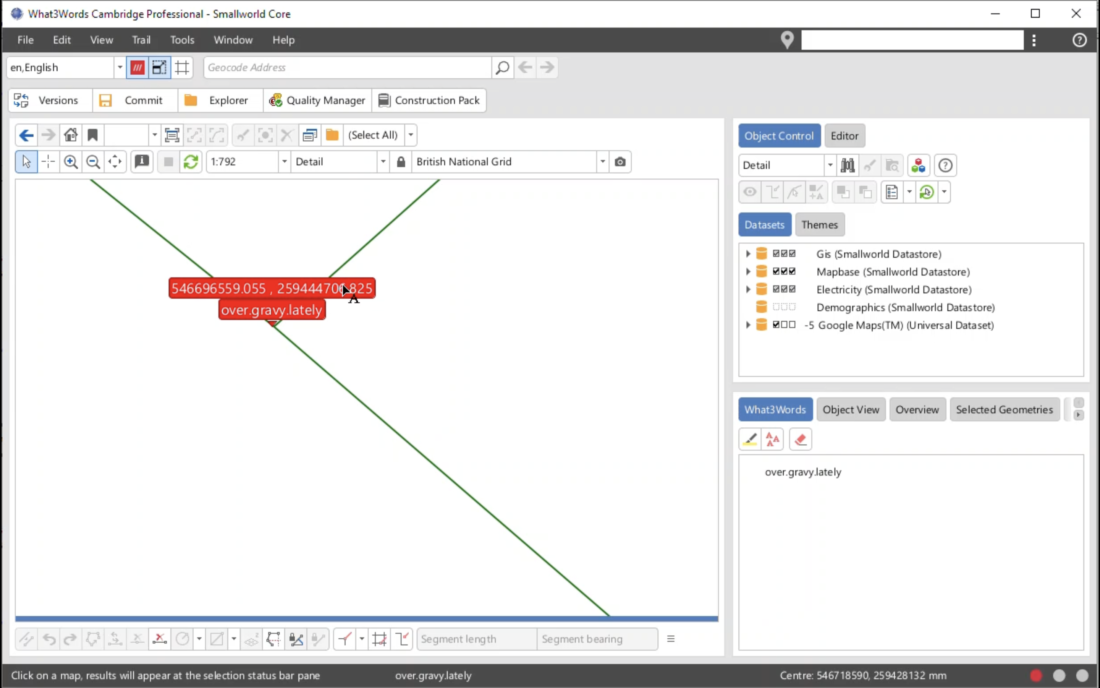1100x688 pixels.
Task: Open the vertical three-dot menu
Action: click(x=1034, y=40)
